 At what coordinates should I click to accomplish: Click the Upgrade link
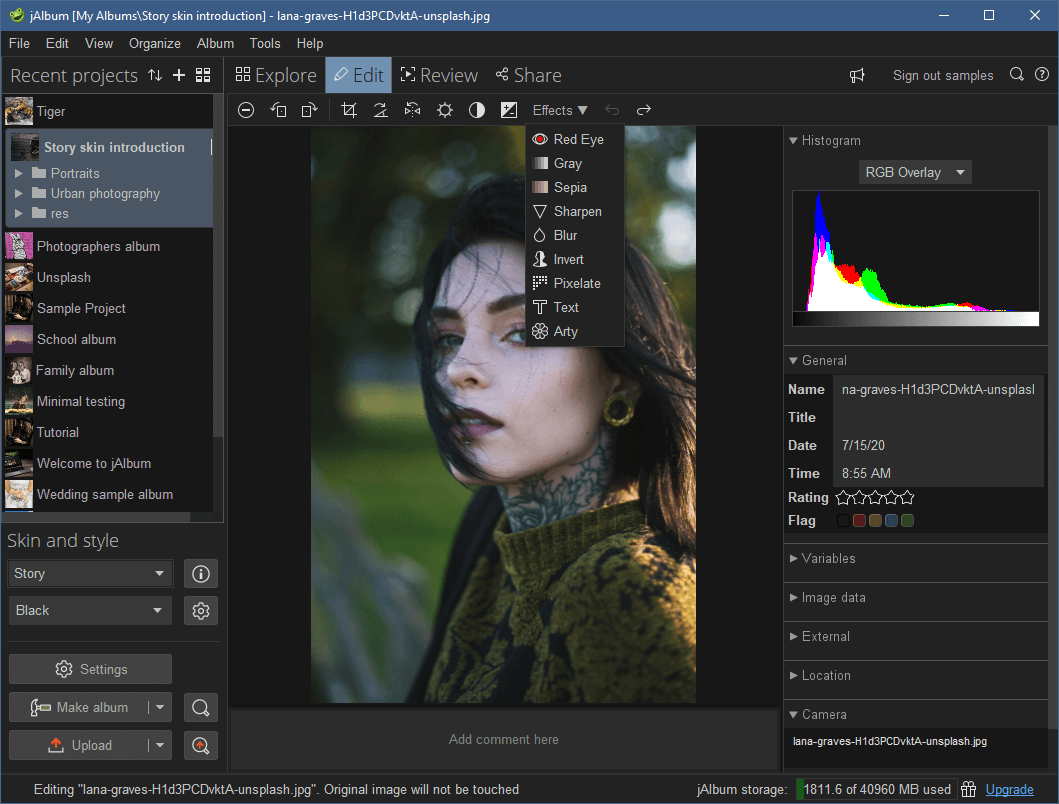[1009, 789]
